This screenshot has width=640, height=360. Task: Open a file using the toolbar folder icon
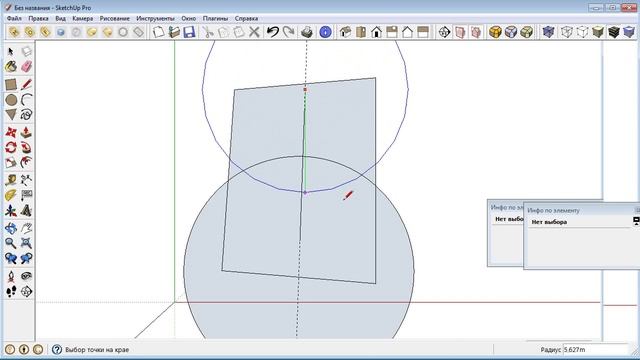pyautogui.click(x=174, y=32)
